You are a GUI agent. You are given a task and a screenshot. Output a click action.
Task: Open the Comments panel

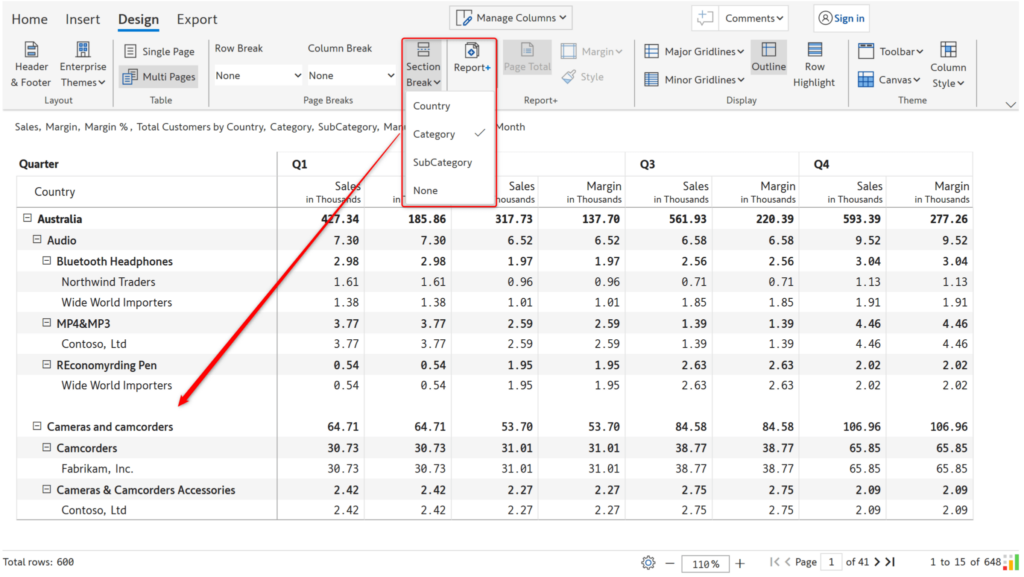[x=753, y=17]
